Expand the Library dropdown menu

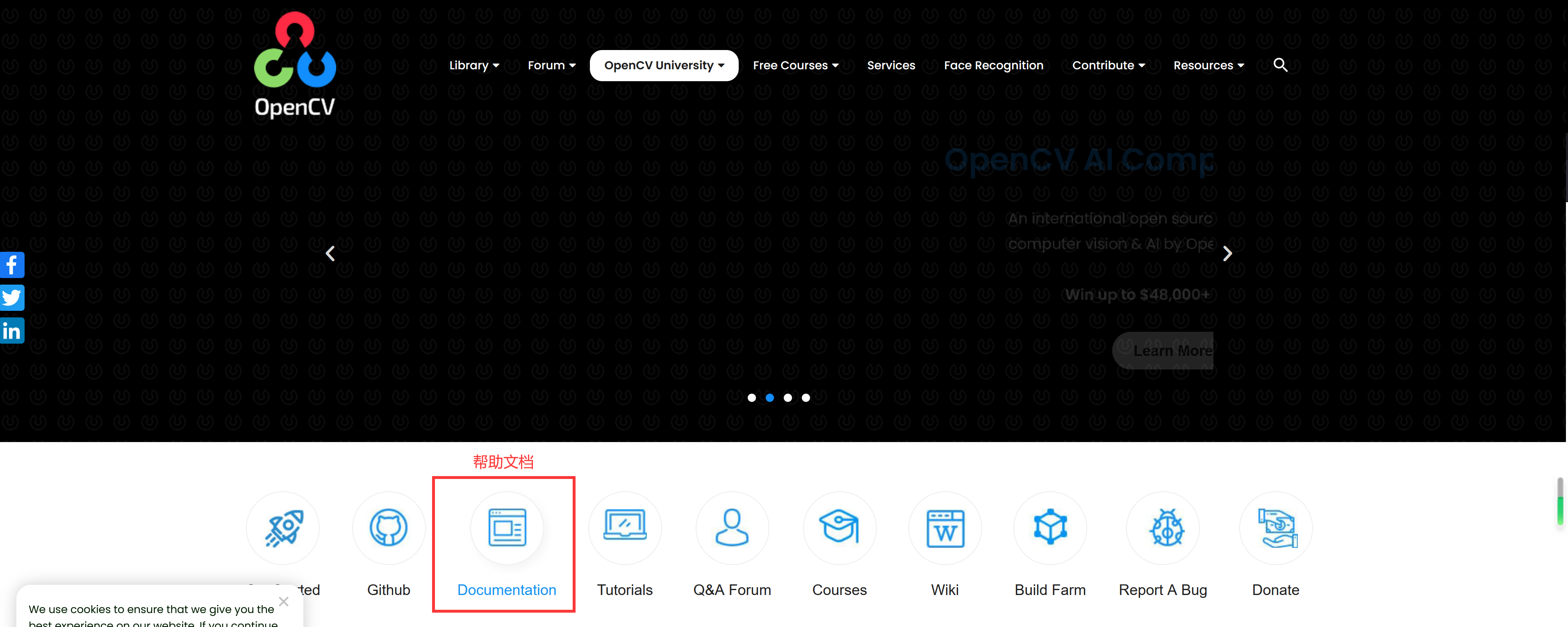[x=474, y=65]
